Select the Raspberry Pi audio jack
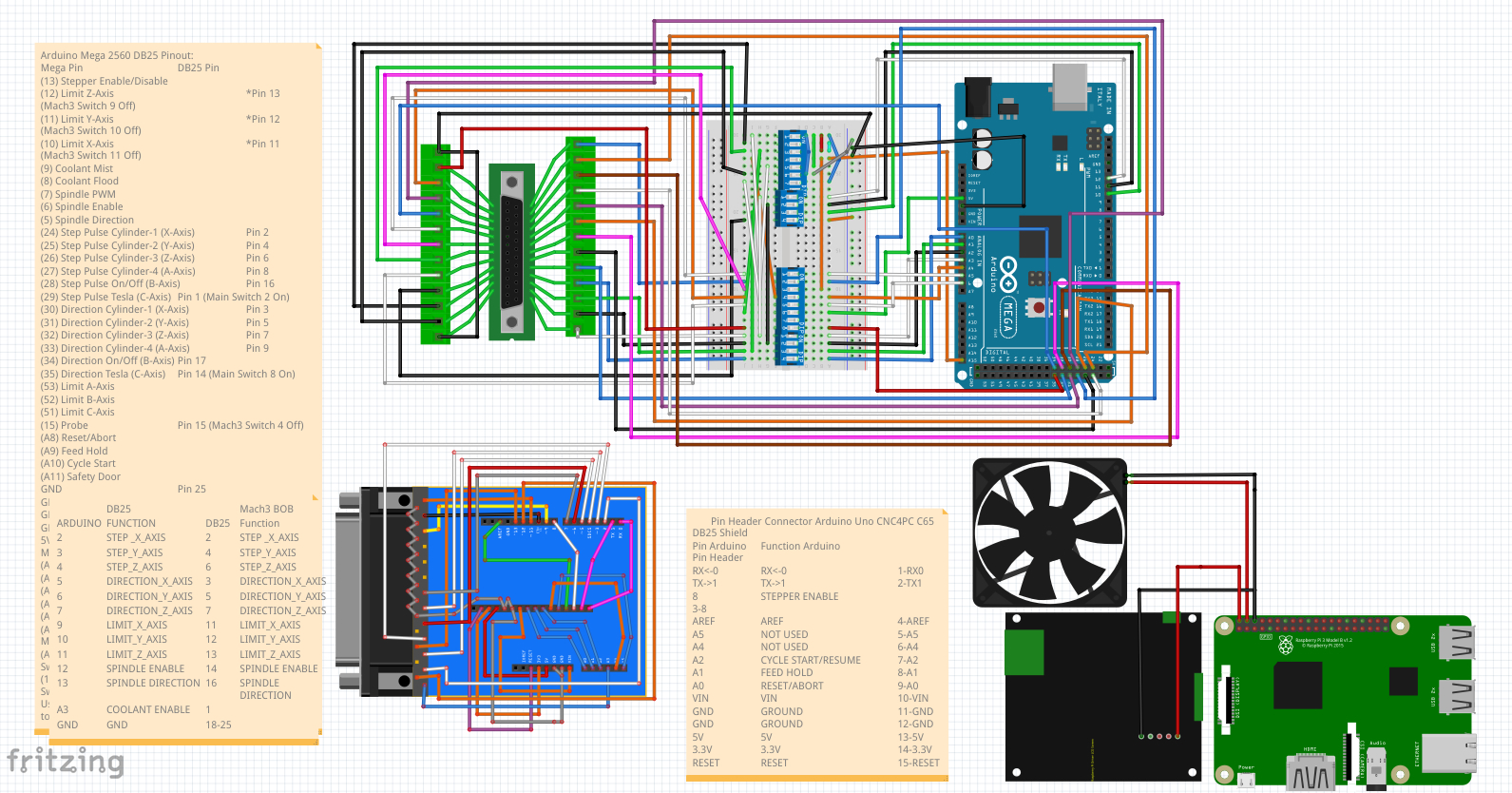The width and height of the screenshot is (1512, 793). 1376,767
